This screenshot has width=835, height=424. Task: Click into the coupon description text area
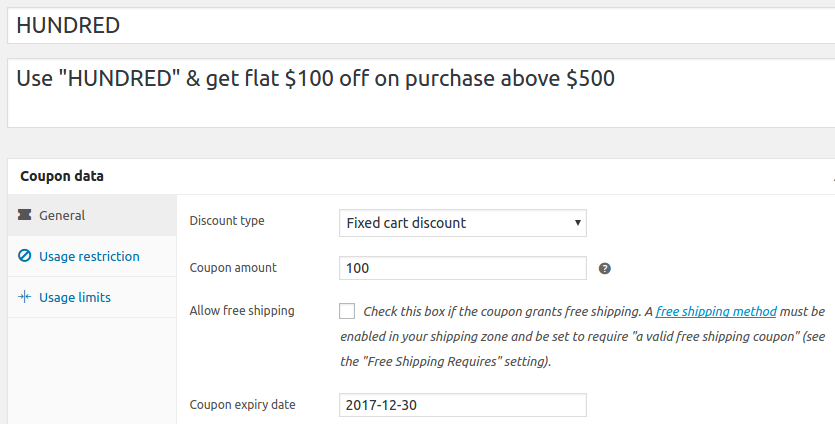420,94
